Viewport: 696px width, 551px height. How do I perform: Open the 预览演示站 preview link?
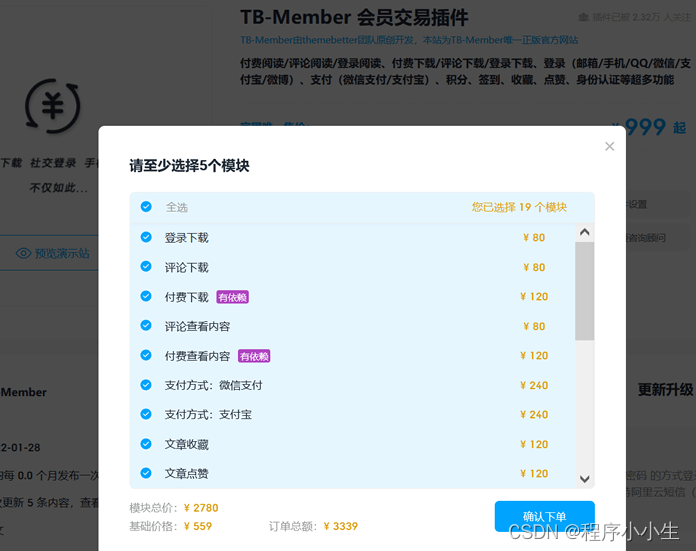coord(53,254)
